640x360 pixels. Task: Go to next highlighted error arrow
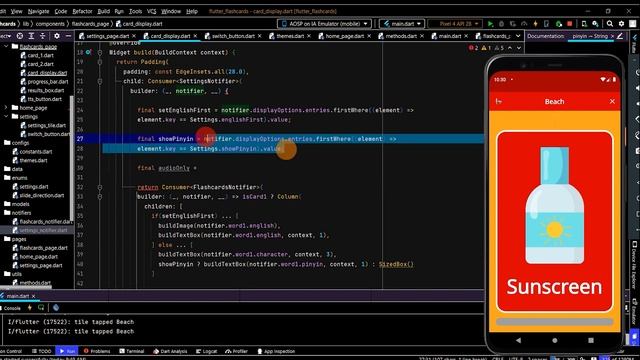coord(519,48)
